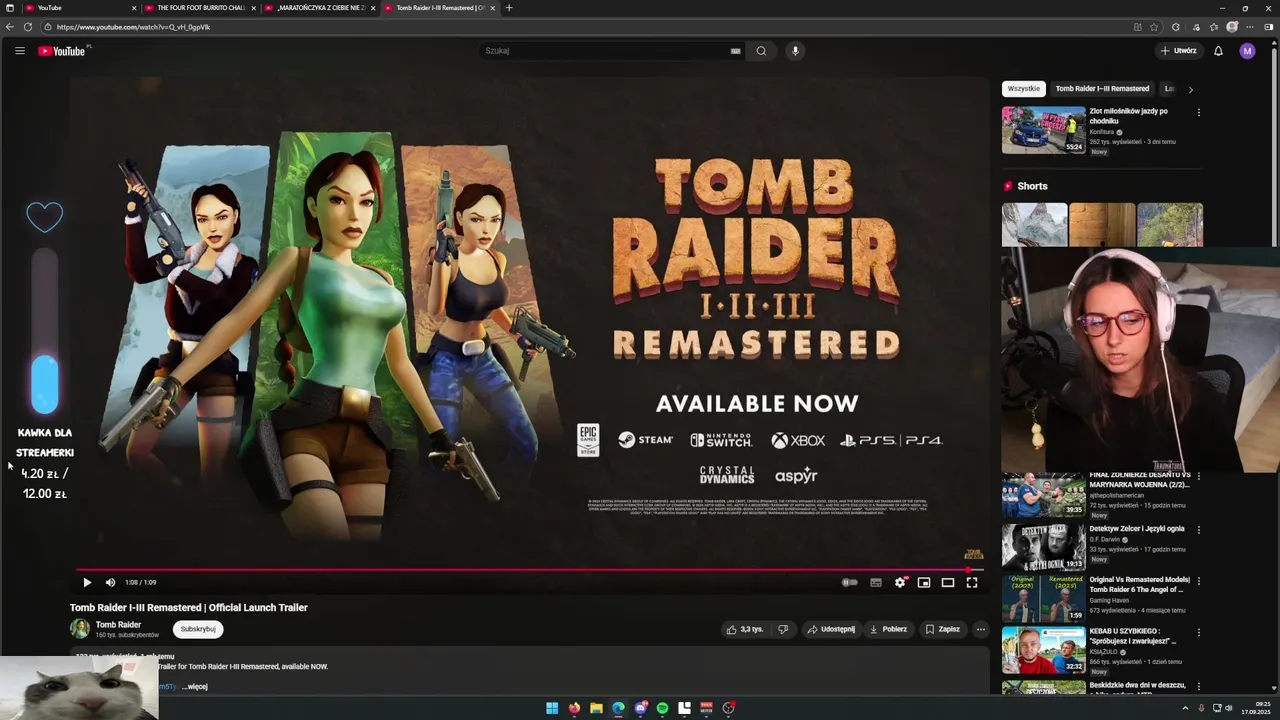Click the YouTube logo to go home
Viewport: 1280px width, 720px height.
(62, 51)
